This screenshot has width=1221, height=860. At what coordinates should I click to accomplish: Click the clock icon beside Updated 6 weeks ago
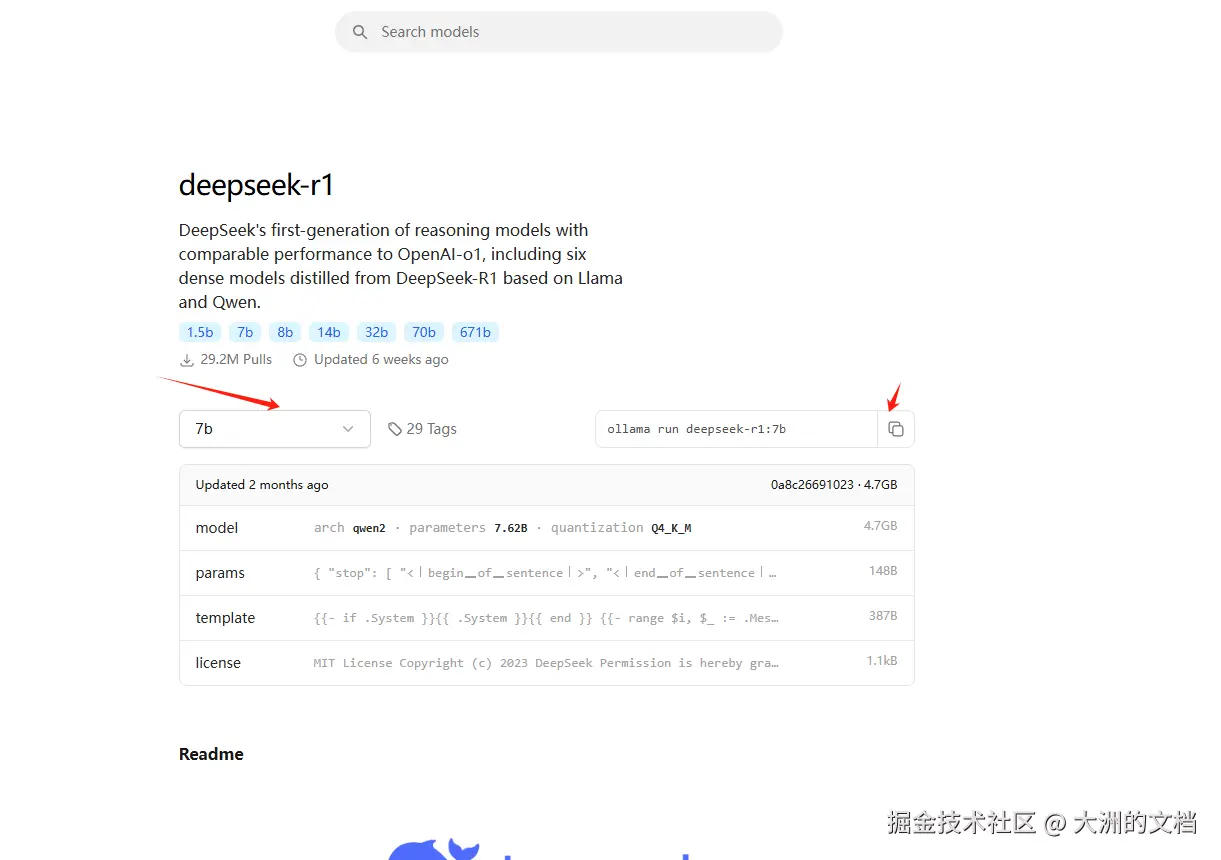coord(300,360)
